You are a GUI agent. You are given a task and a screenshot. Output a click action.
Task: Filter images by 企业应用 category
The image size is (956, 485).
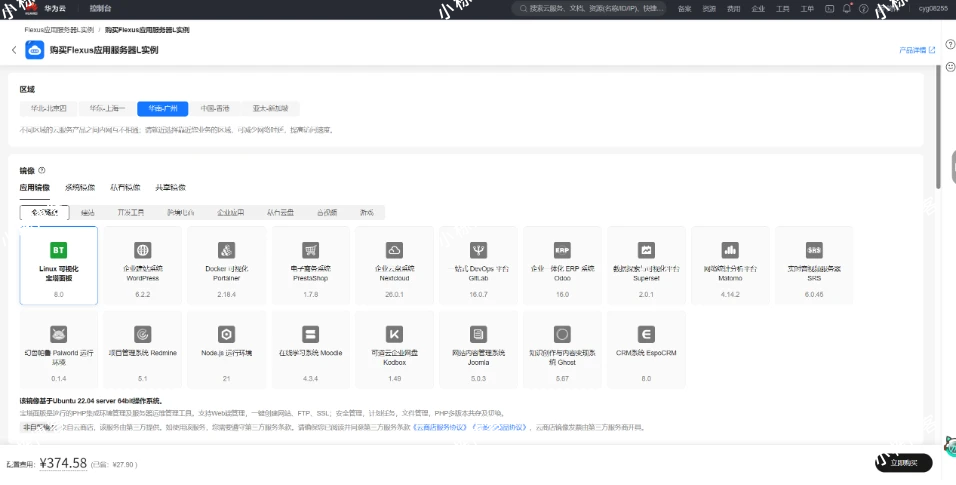pos(230,212)
